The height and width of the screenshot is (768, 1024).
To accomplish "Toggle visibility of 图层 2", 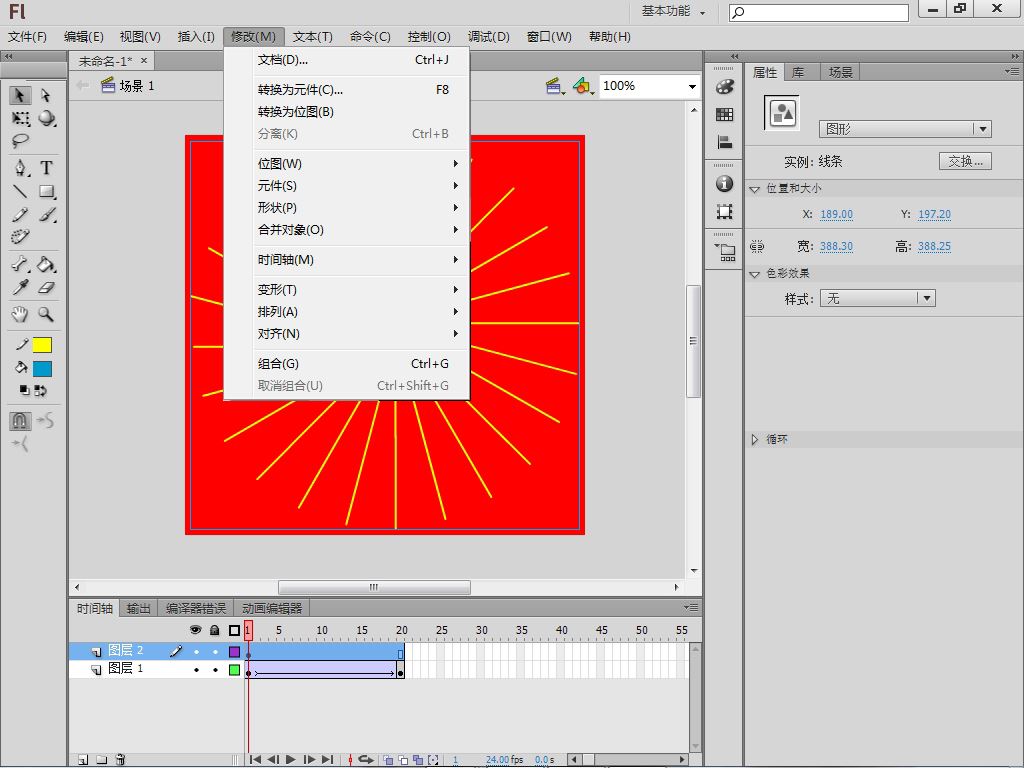I will 196,651.
